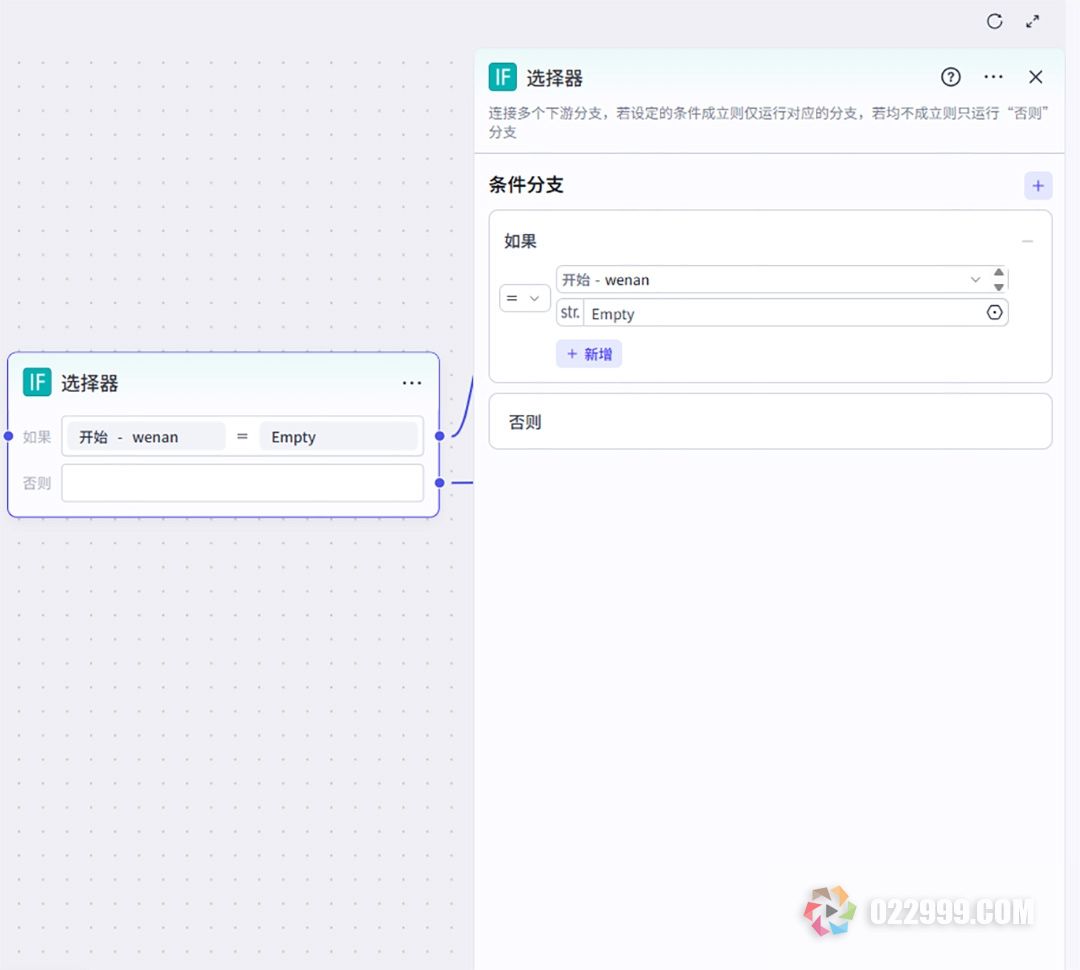This screenshot has width=1080, height=970.
Task: Click the str. type label
Action: [x=570, y=313]
